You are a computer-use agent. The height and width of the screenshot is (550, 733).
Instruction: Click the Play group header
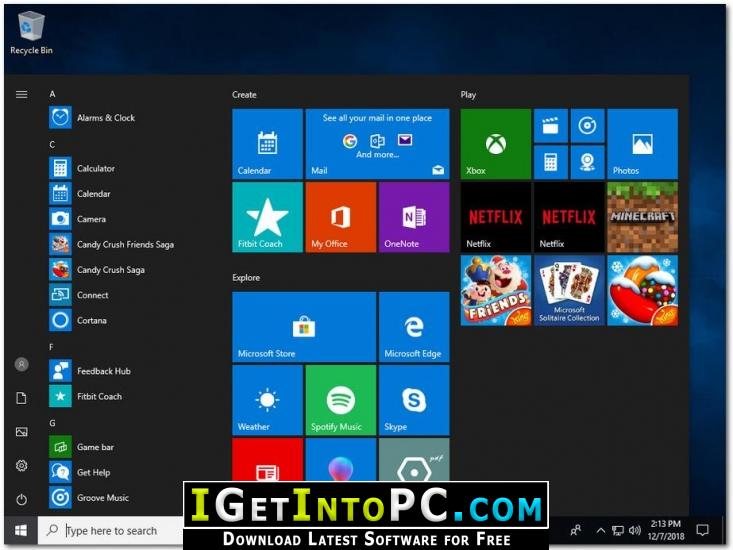tap(468, 95)
